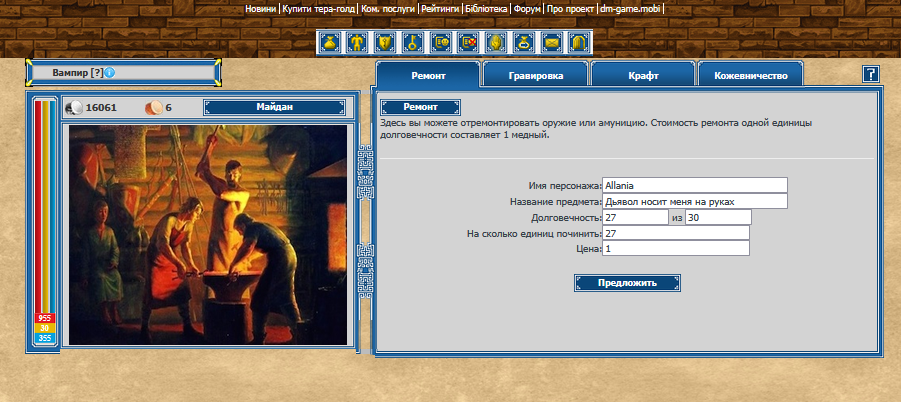Switch to the Ремонт tab
Image resolution: width=901 pixels, height=402 pixels.
point(428,75)
